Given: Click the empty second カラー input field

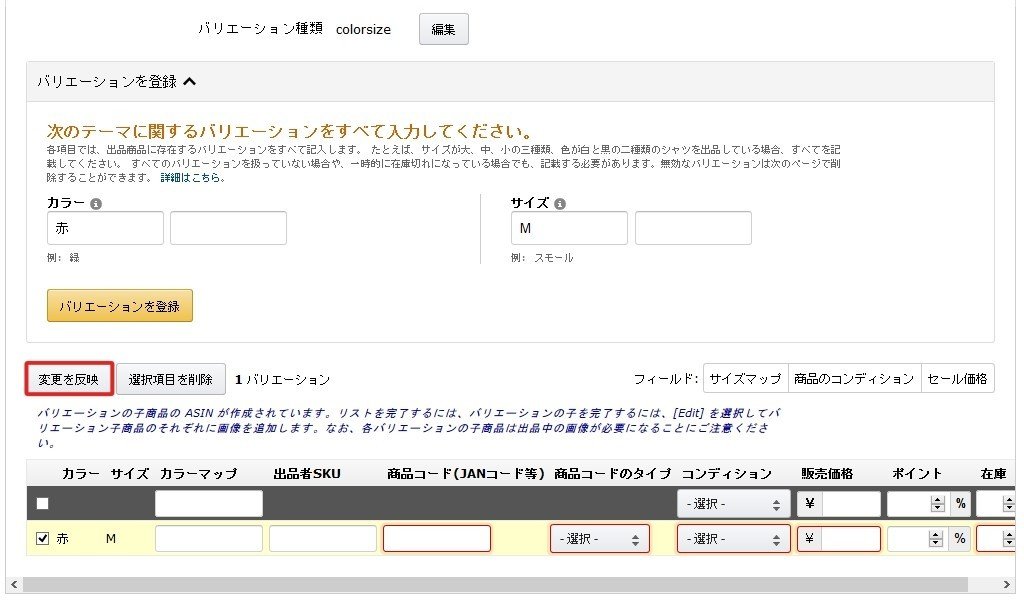Looking at the screenshot, I should 229,228.
